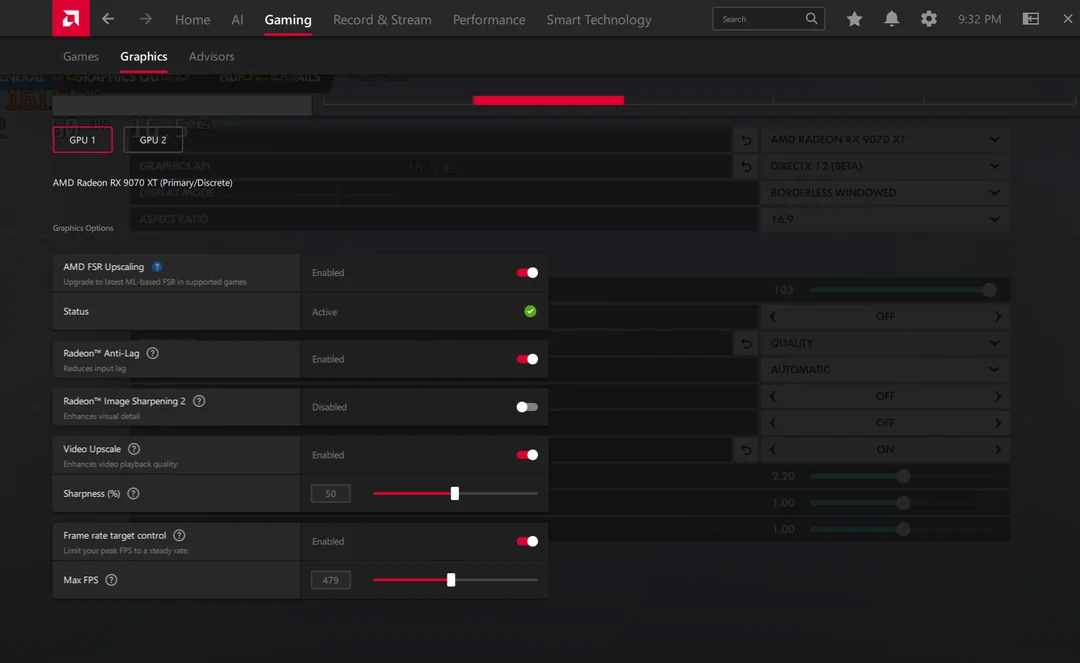This screenshot has width=1080, height=663.
Task: Open Record & Stream tab
Action: pyautogui.click(x=382, y=19)
